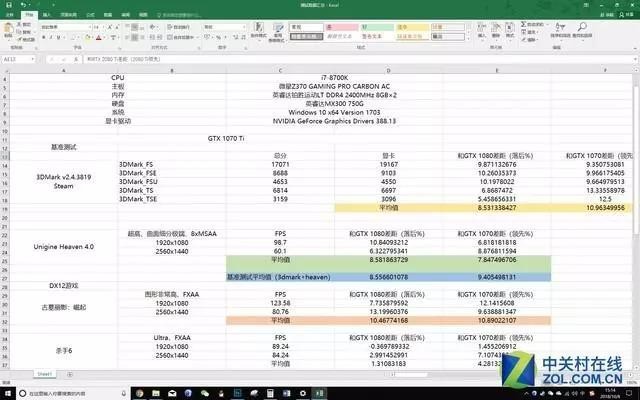Decrease the font size with the smaller A
This screenshot has height=400, width=640.
tap(116, 27)
